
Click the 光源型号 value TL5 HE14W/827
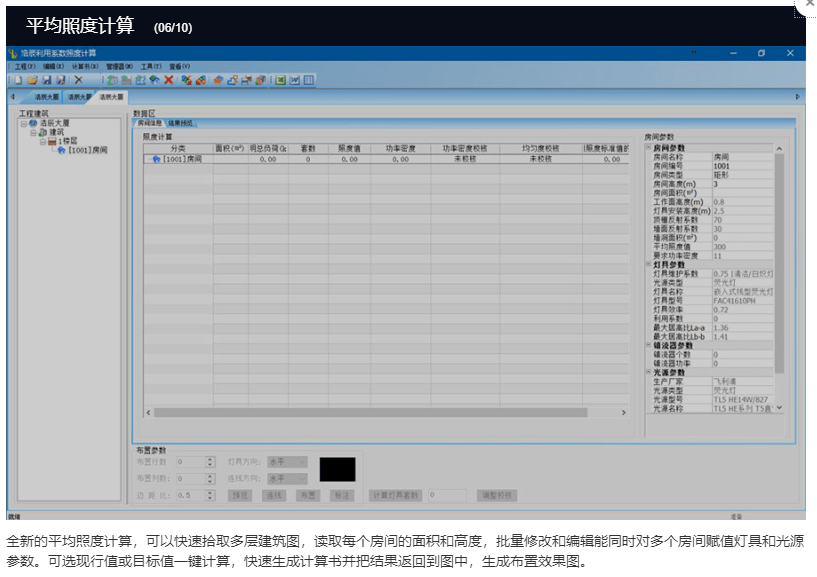pyautogui.click(x=743, y=400)
